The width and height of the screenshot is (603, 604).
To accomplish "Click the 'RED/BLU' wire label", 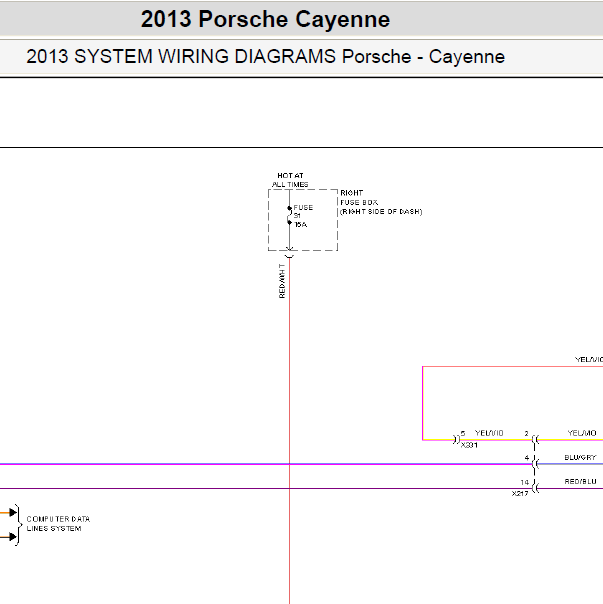I will tap(580, 482).
